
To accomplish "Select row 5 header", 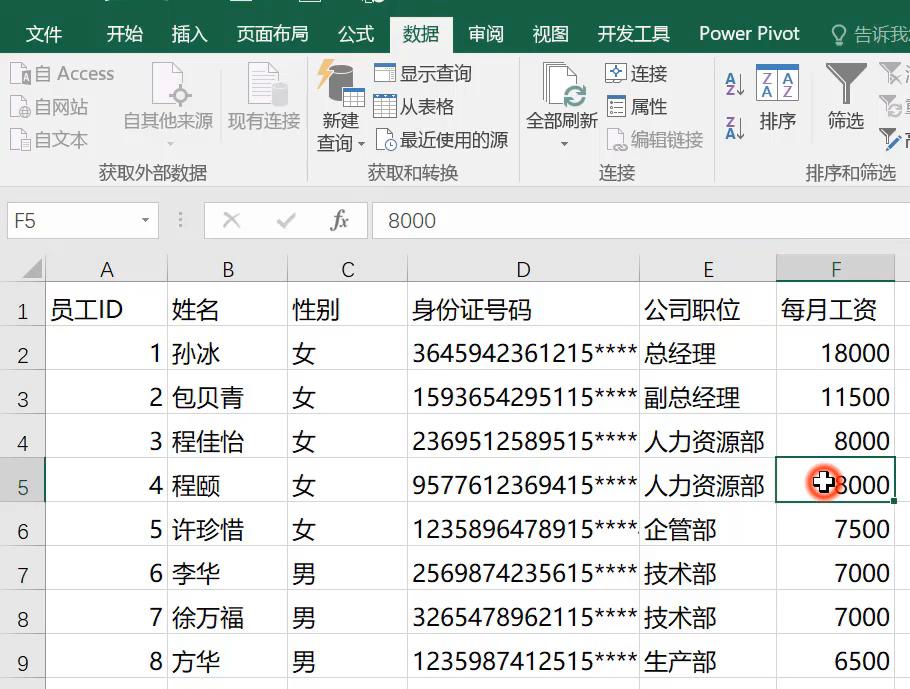I will 23,486.
